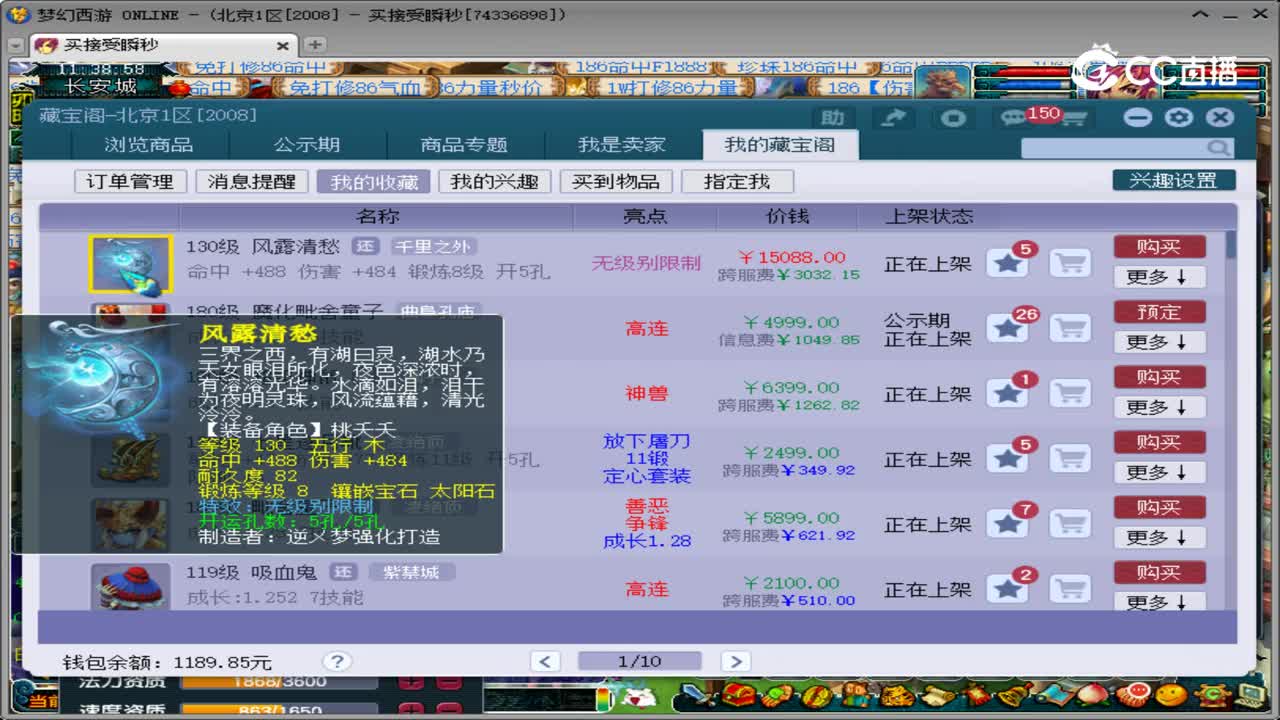Open the shopping cart icon in the title bar
The width and height of the screenshot is (1280, 720).
tap(1073, 118)
